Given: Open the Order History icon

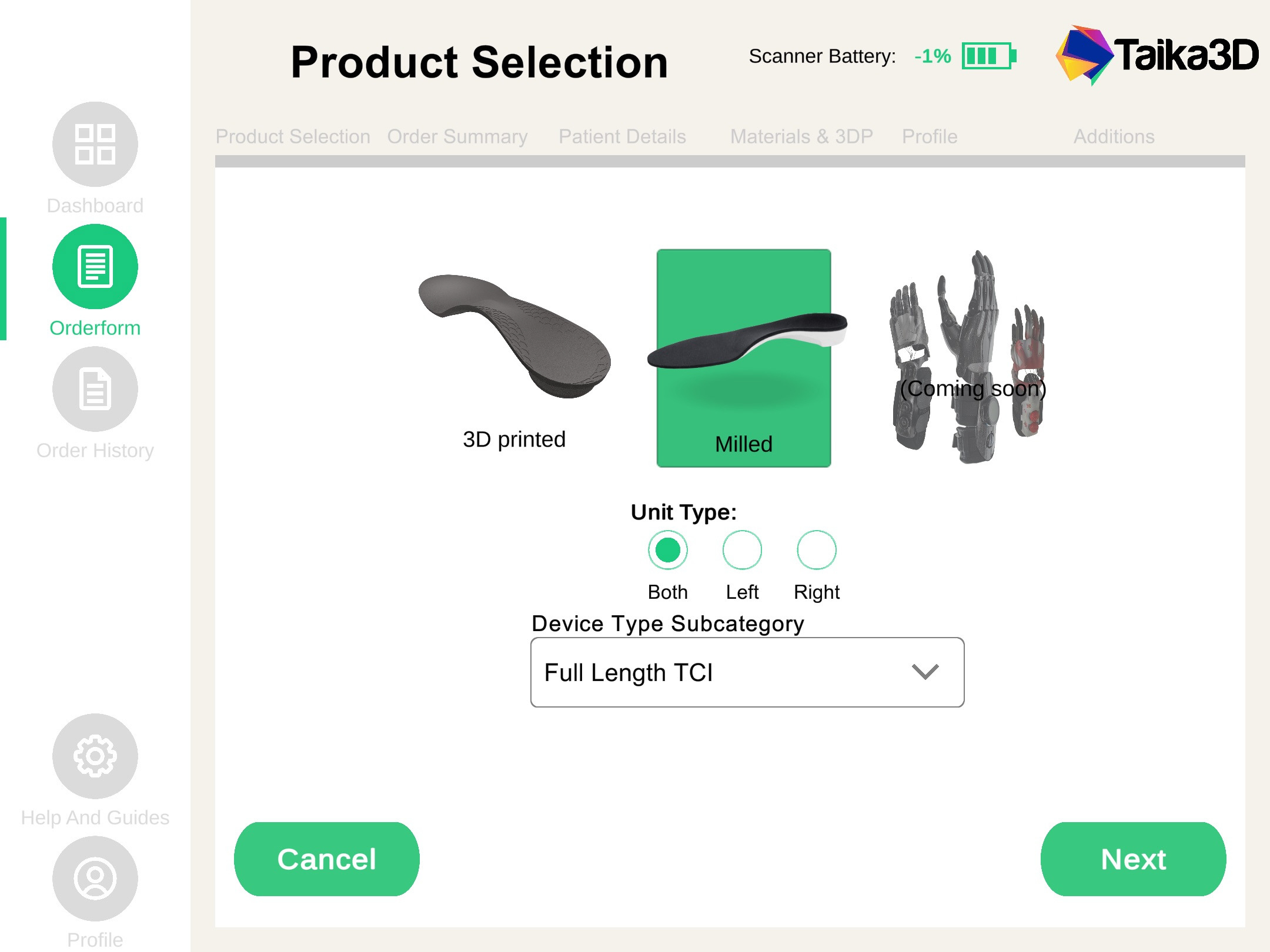Looking at the screenshot, I should click(x=95, y=389).
